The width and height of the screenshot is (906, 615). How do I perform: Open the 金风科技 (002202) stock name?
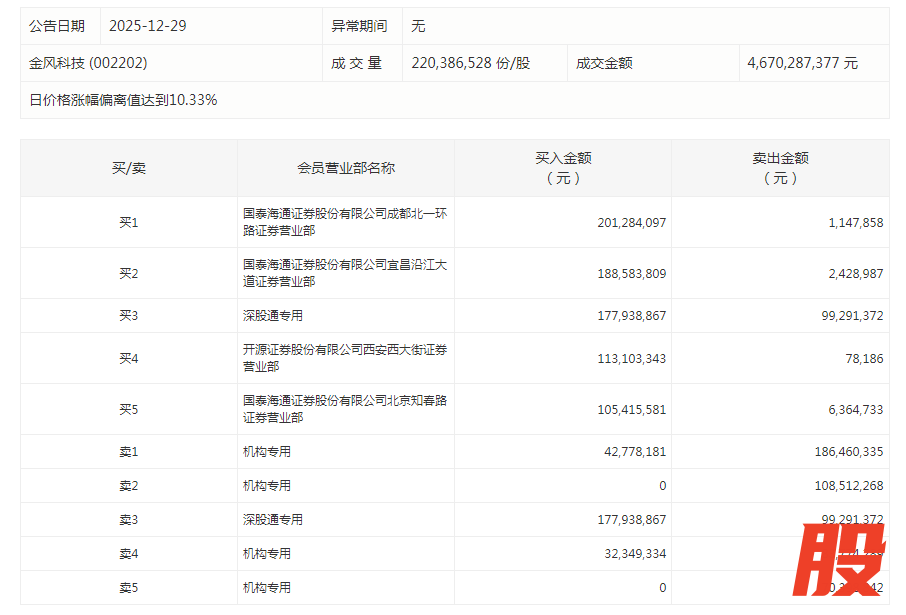[88, 63]
